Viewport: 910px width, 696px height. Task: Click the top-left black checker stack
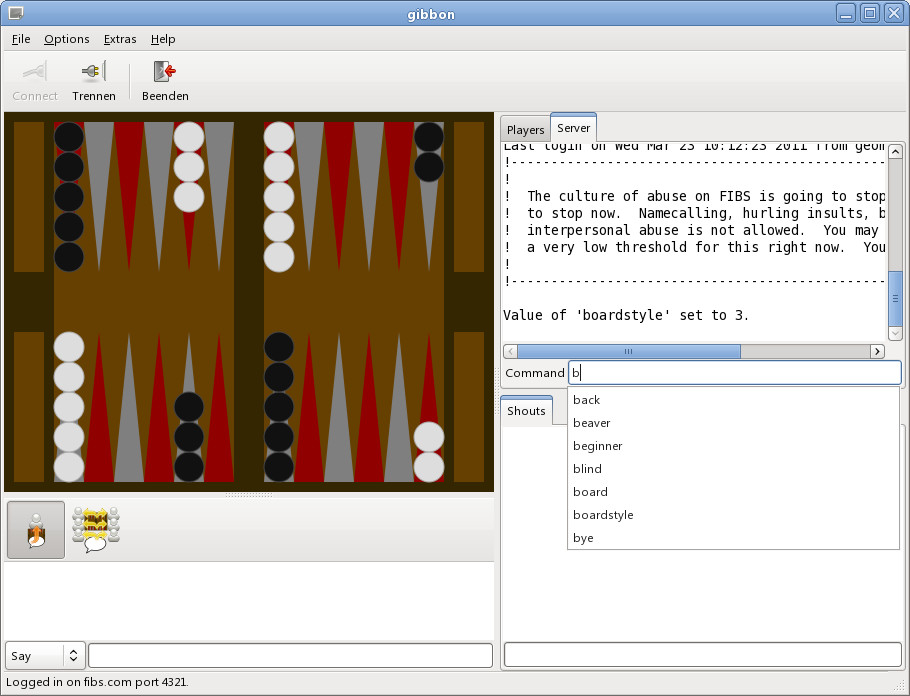69,197
